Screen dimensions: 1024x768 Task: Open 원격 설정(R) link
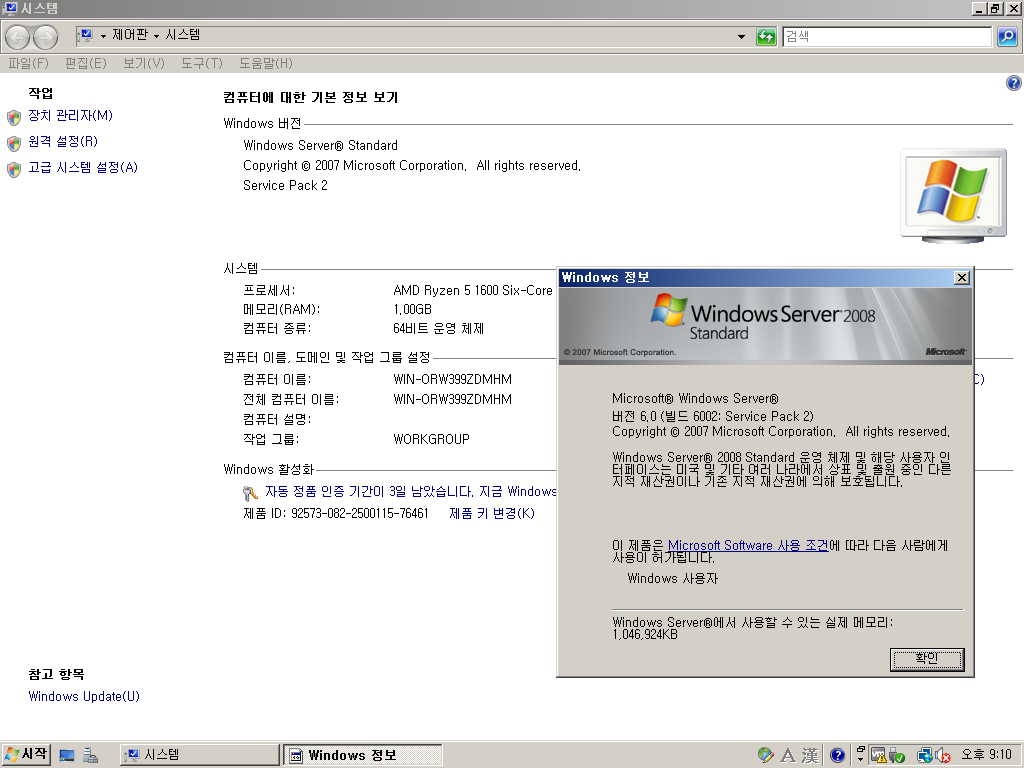pyautogui.click(x=63, y=141)
